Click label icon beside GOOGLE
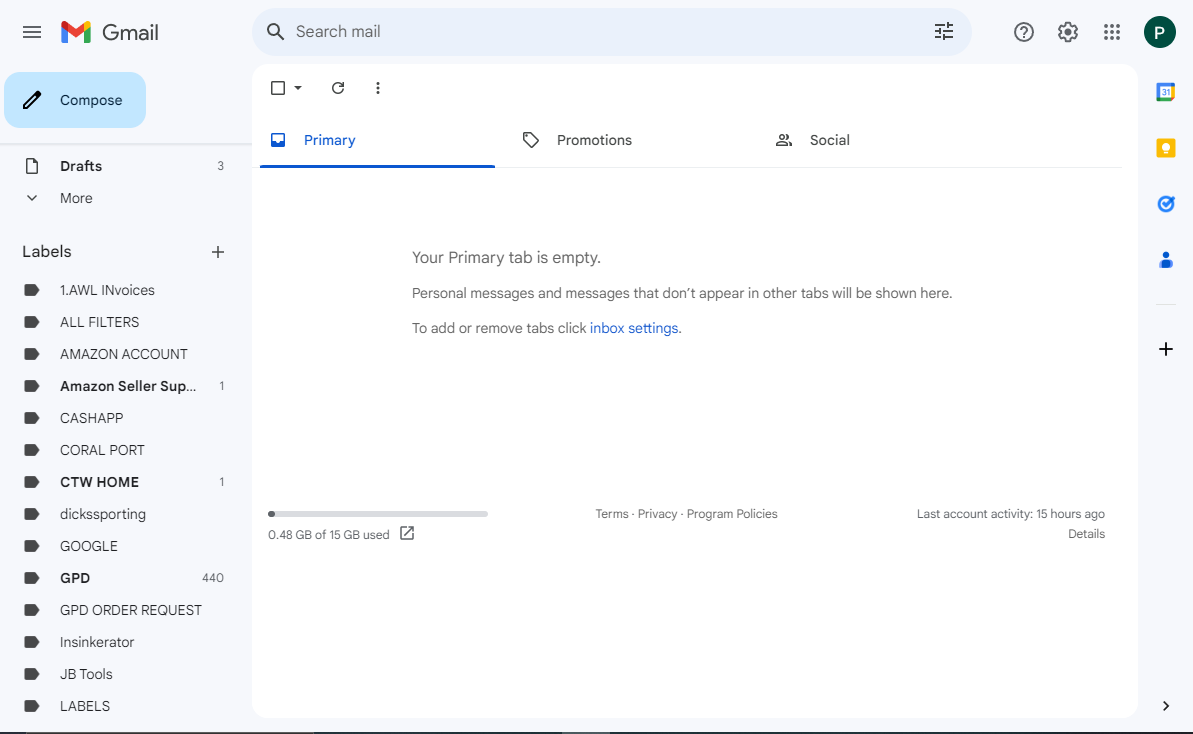 32,545
